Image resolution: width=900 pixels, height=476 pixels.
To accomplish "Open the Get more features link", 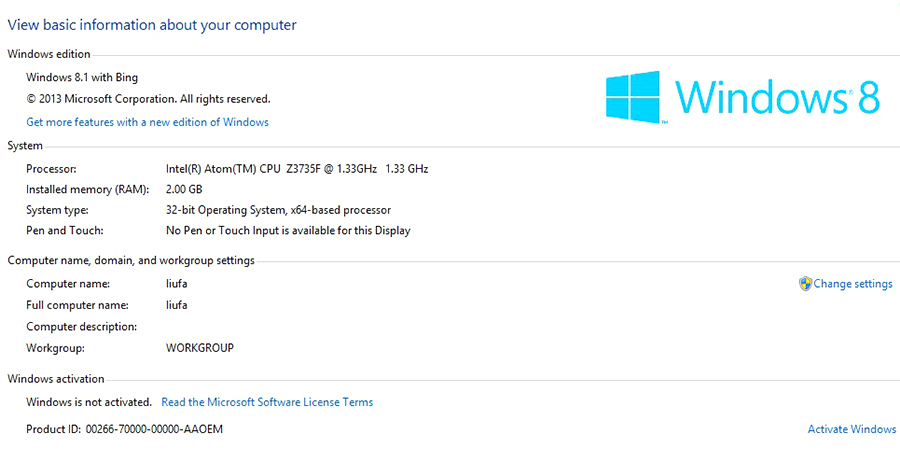I will click(147, 122).
